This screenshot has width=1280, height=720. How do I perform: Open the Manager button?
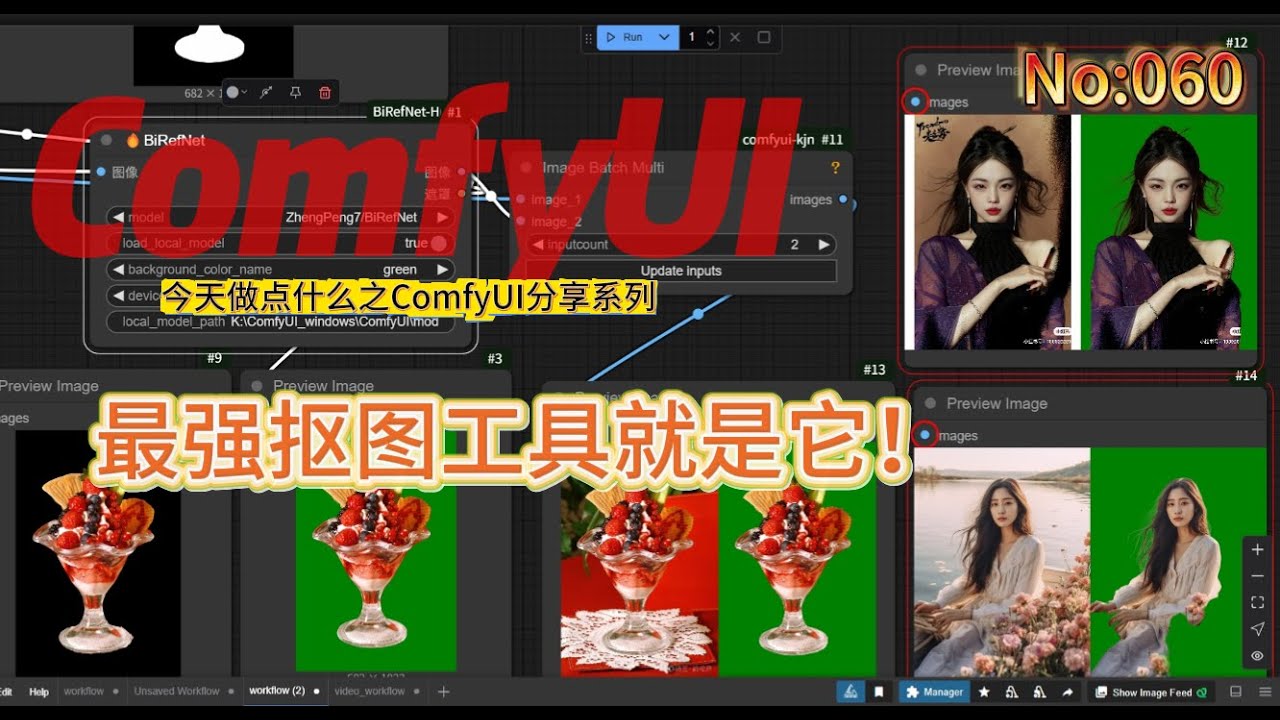[x=934, y=691]
